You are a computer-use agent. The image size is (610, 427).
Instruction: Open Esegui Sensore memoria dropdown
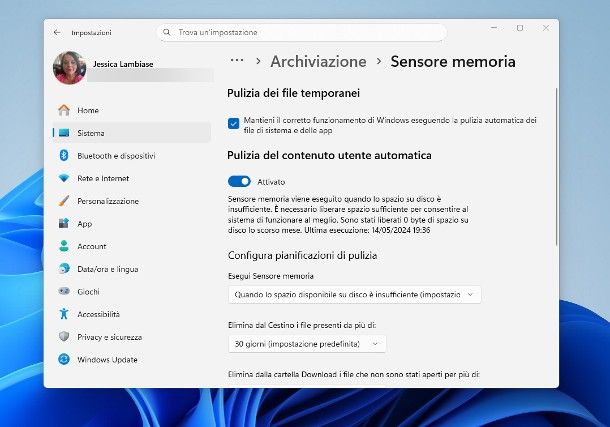tap(354, 295)
